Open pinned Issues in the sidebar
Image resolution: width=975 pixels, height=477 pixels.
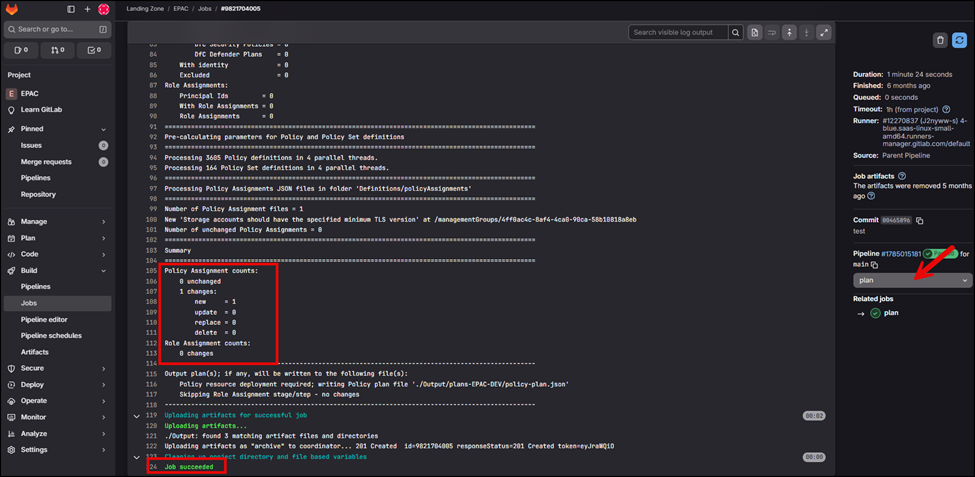[x=58, y=146]
